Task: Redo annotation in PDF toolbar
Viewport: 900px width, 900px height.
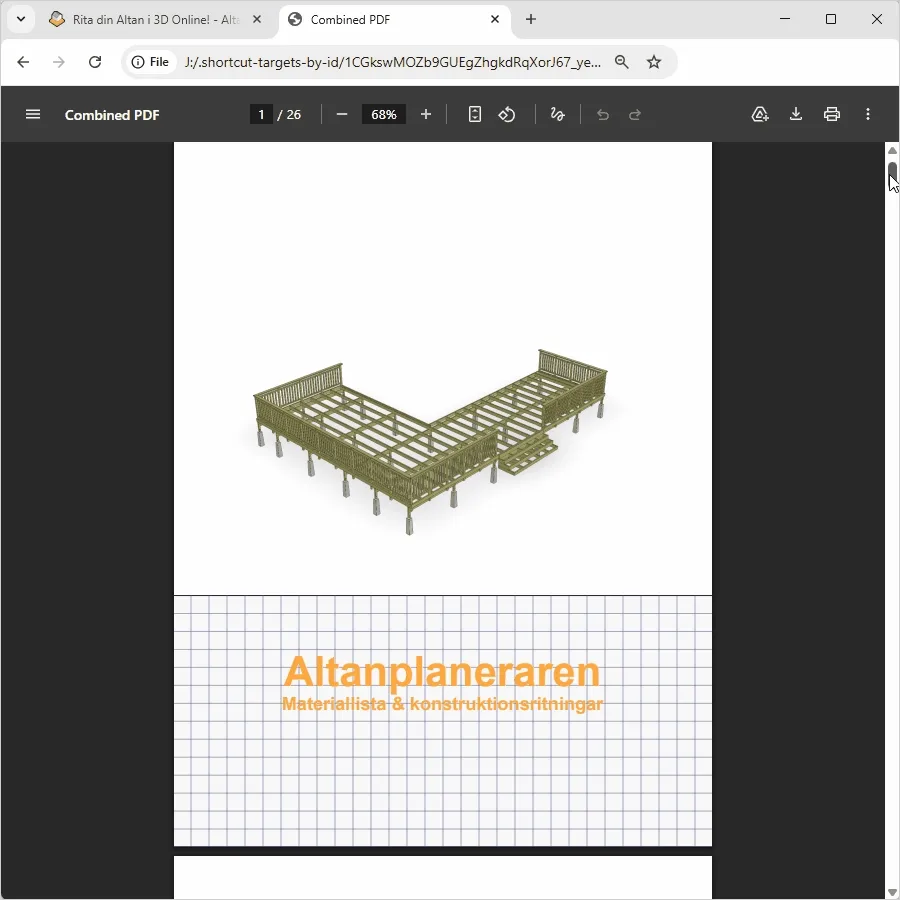Action: 634,114
